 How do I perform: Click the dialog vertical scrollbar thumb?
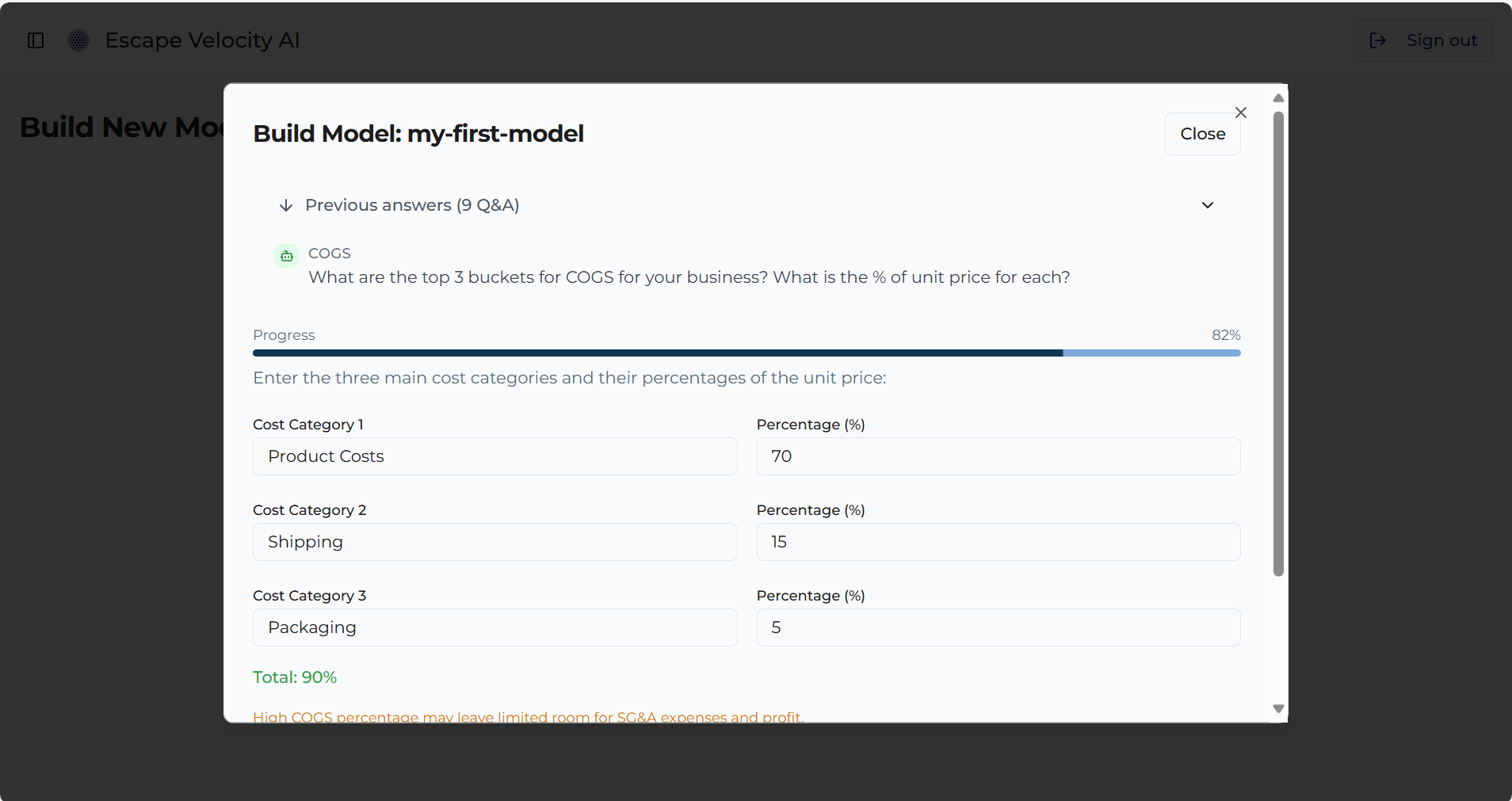[1278, 344]
